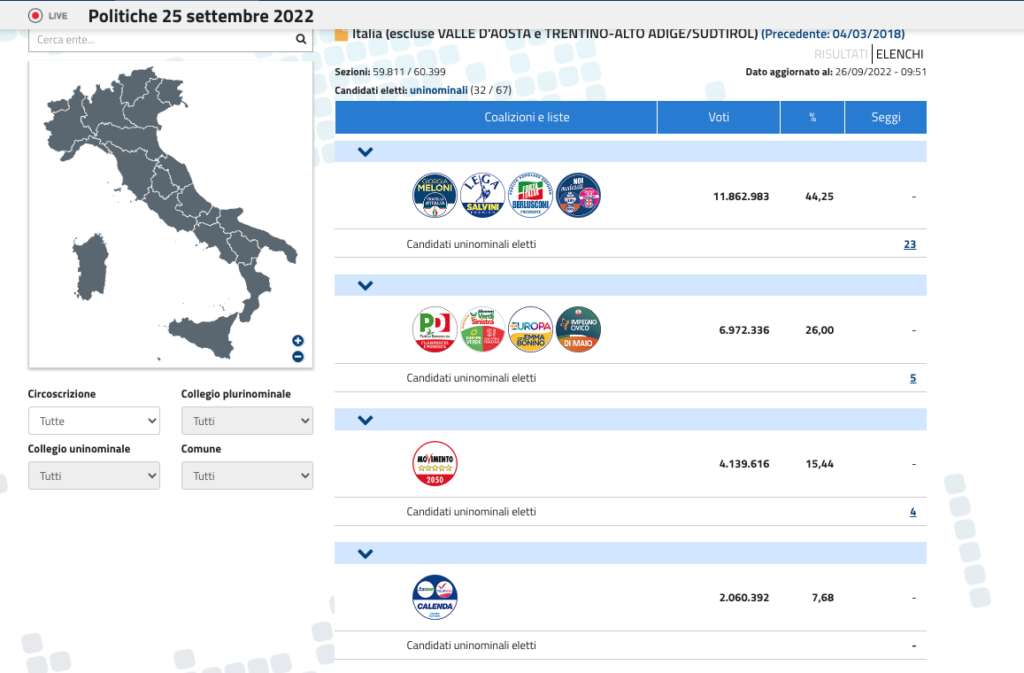Zoom in on the map with plus
This screenshot has width=1024, height=673.
coord(298,340)
